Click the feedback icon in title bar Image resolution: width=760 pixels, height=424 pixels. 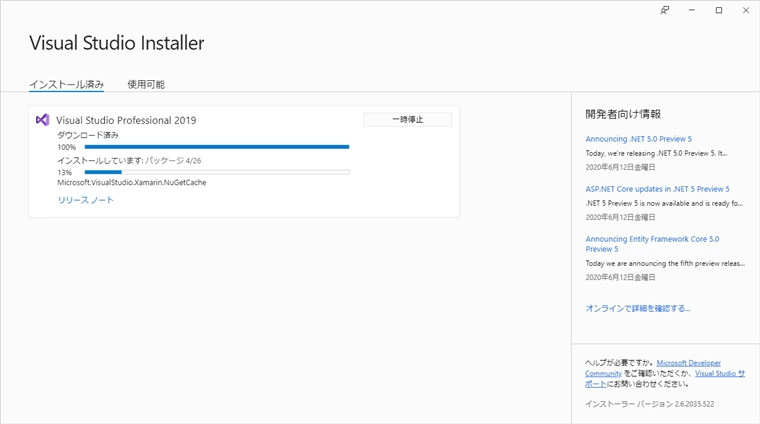tap(665, 10)
